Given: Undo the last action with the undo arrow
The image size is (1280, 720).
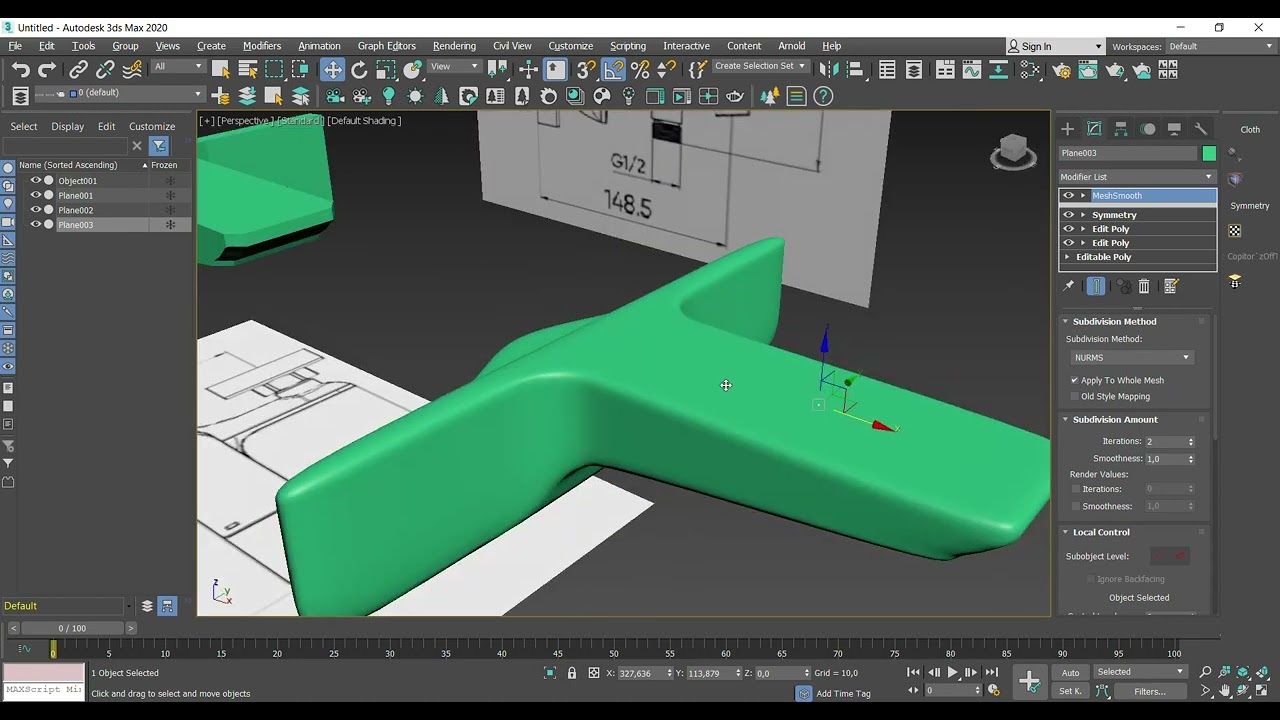Looking at the screenshot, I should coord(20,69).
